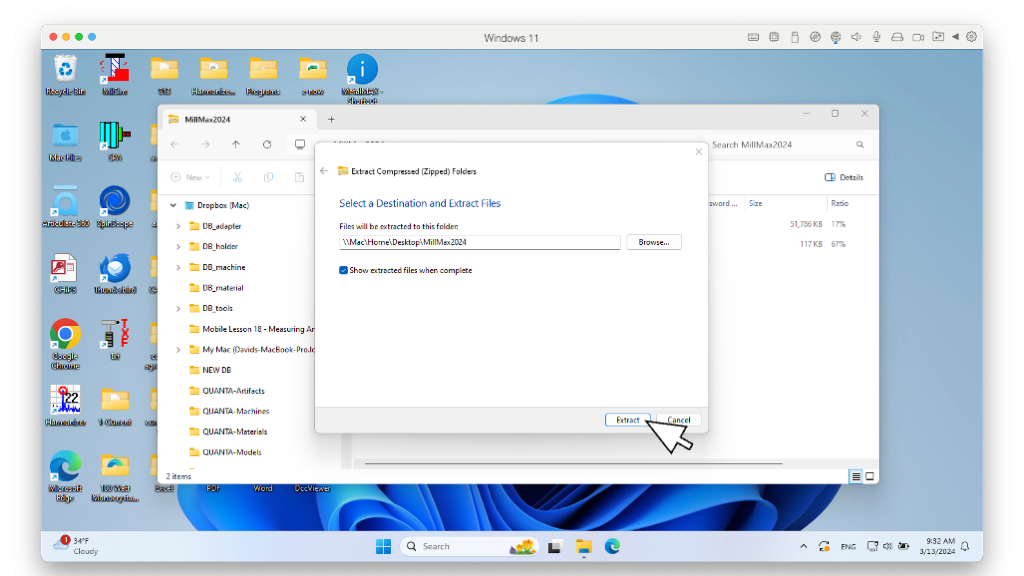This screenshot has width=1024, height=576.
Task: Launch the SpinScope desktop shortcut
Action: coord(115,208)
